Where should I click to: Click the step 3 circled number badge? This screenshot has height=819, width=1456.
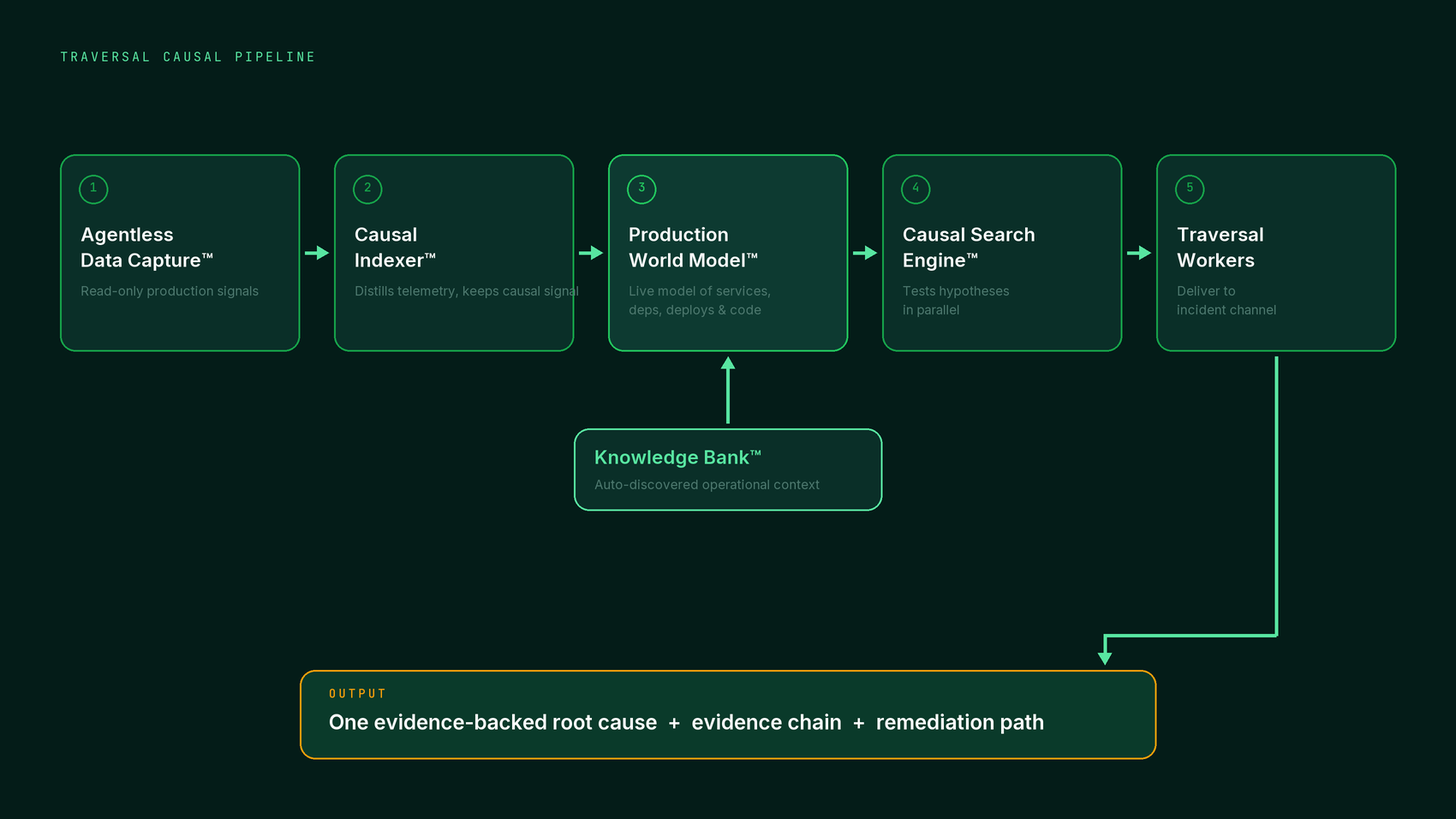point(641,189)
